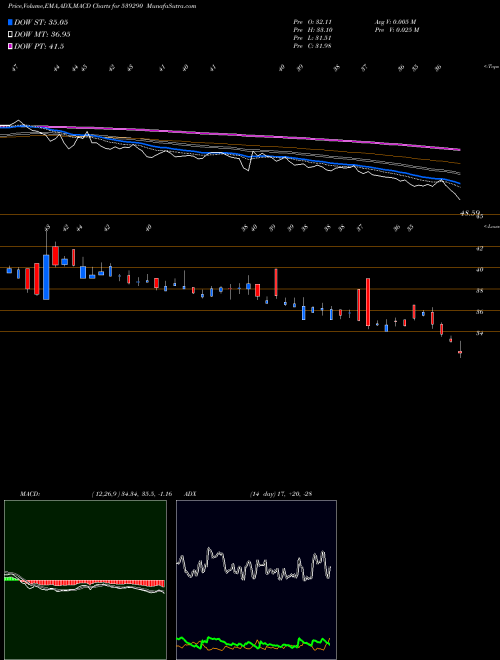Select the 'DOW PT: 41.5' legend text
This screenshot has width=500, height=660.
click(39, 47)
